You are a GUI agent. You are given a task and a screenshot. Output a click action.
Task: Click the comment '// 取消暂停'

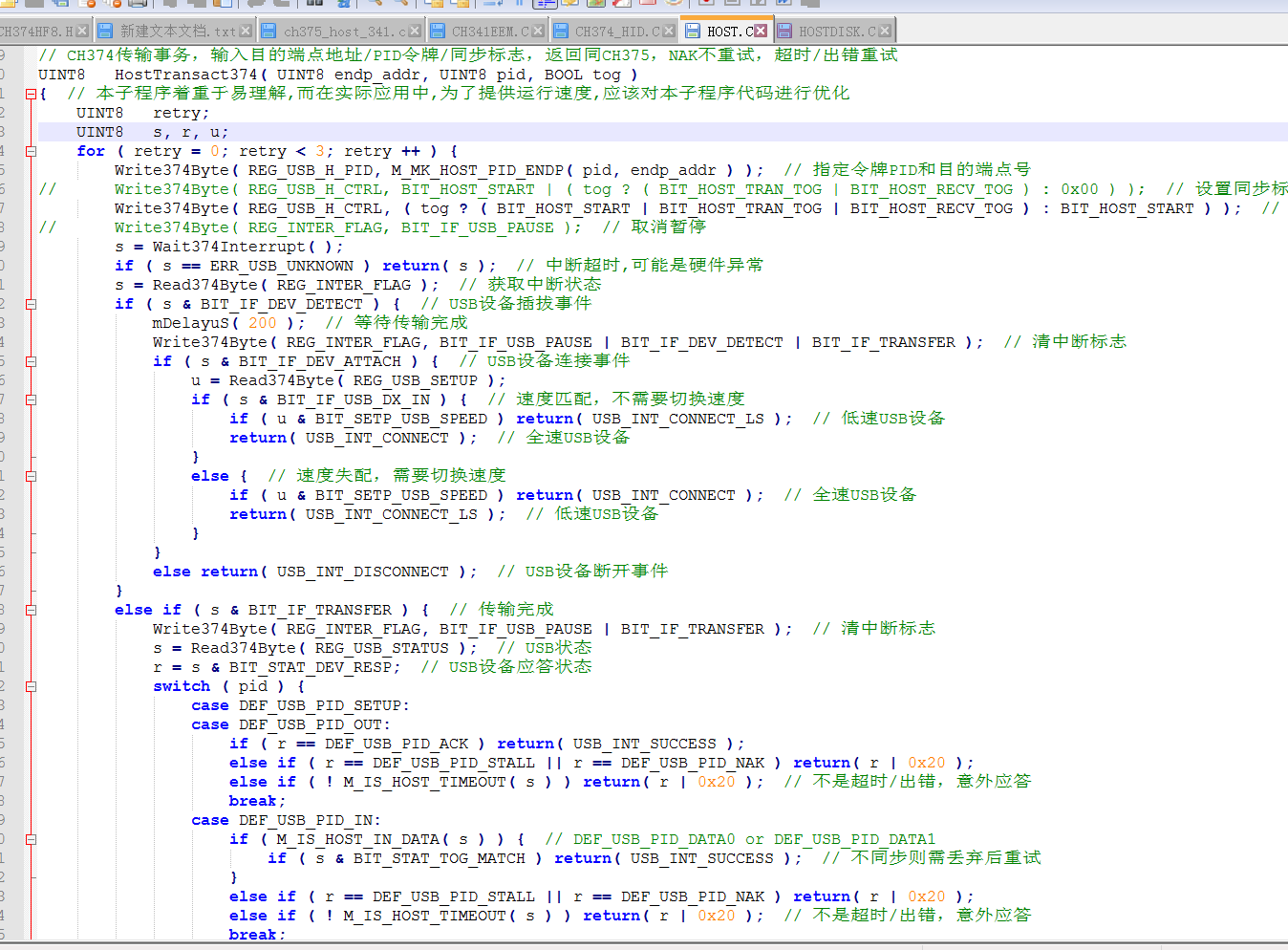(654, 227)
